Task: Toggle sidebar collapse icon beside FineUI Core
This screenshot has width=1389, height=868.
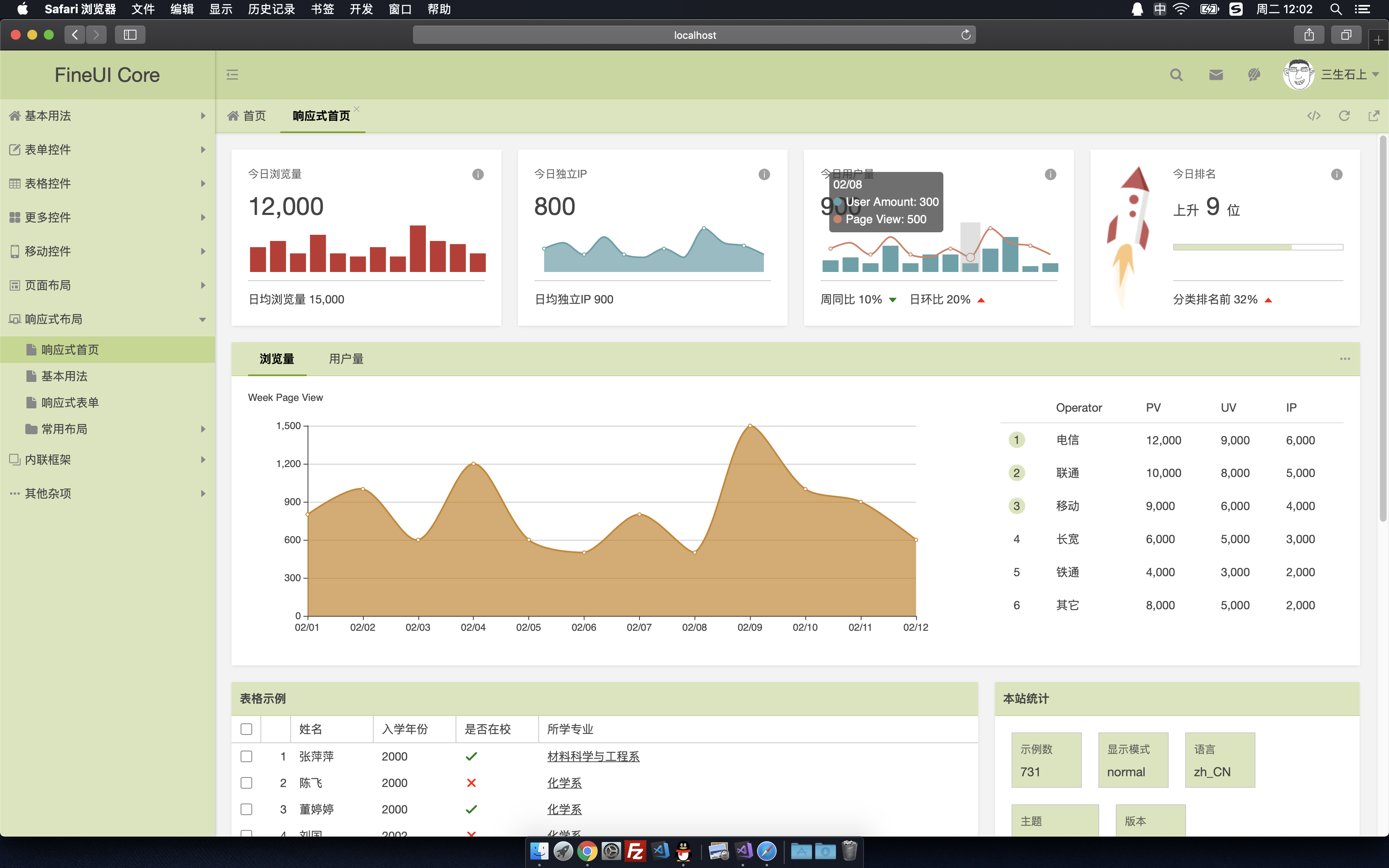Action: tap(232, 75)
